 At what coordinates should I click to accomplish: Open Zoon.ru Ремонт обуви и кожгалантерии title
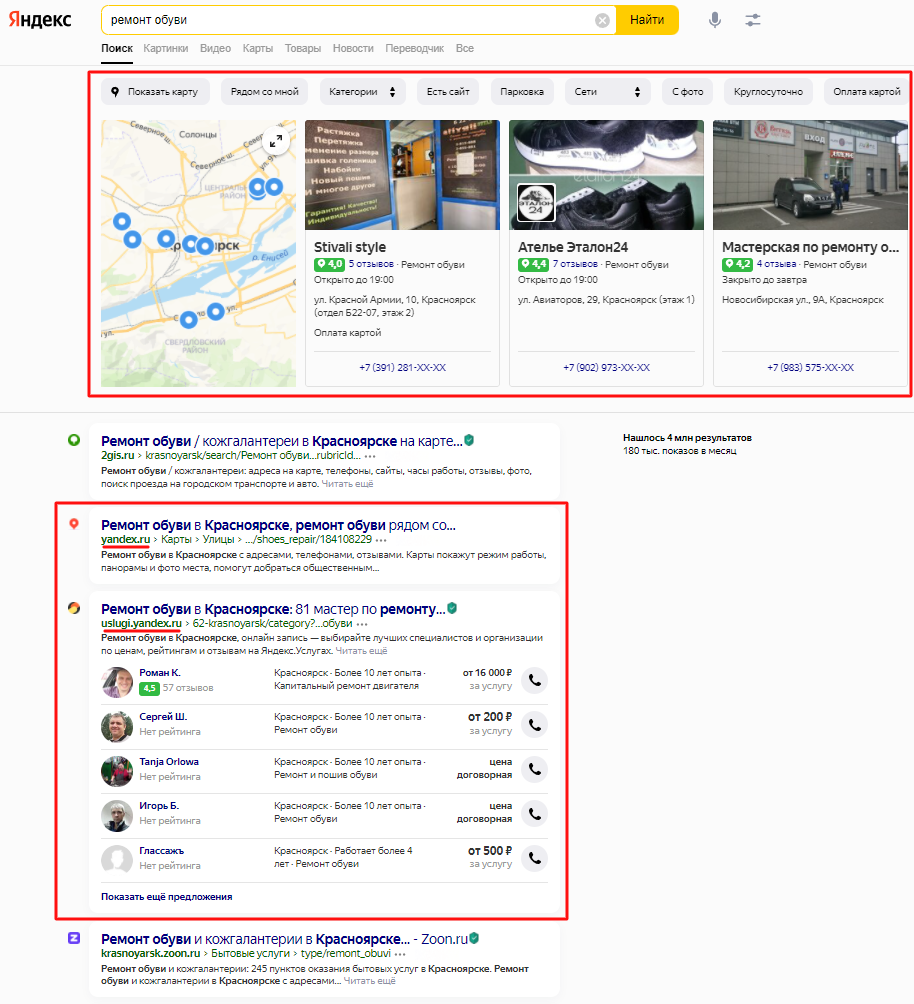tap(284, 939)
